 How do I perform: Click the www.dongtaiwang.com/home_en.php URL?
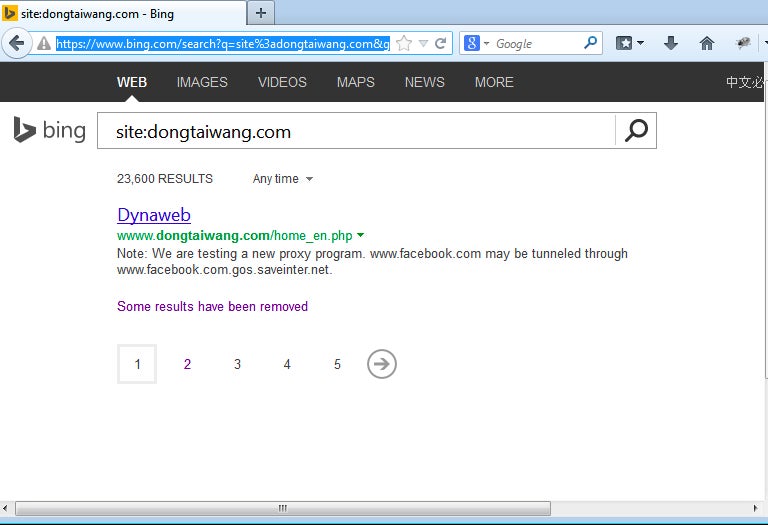(x=235, y=236)
